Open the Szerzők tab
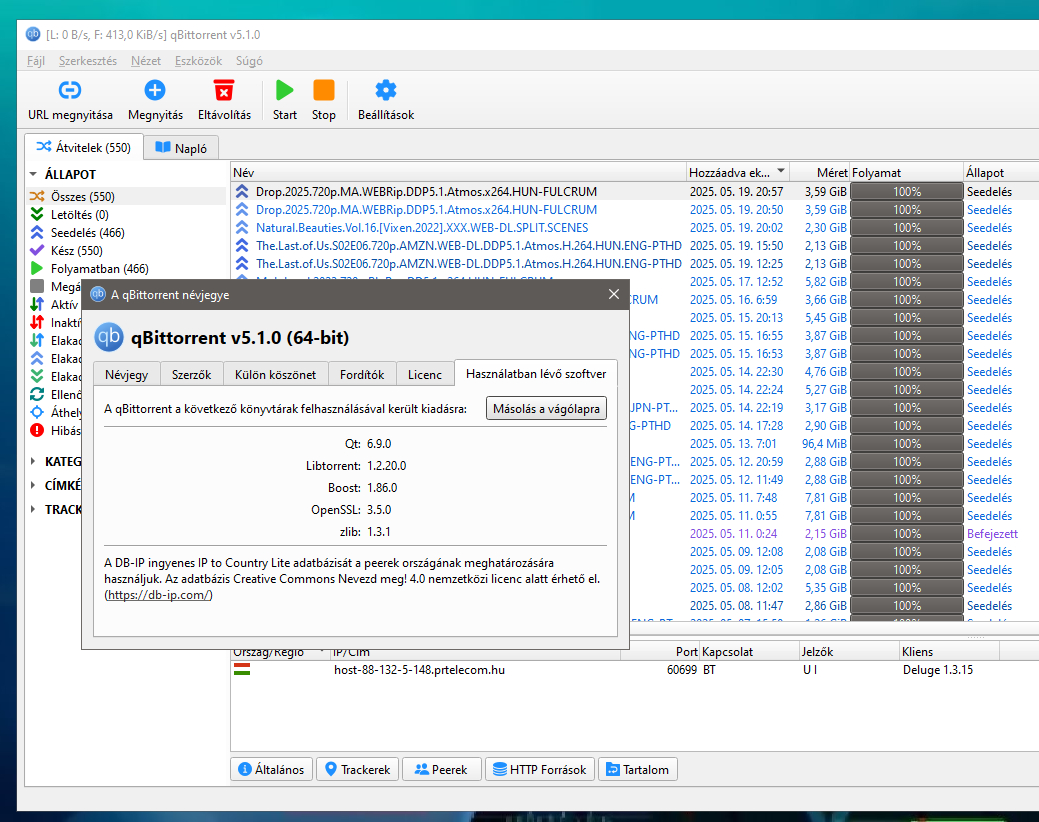 click(191, 374)
